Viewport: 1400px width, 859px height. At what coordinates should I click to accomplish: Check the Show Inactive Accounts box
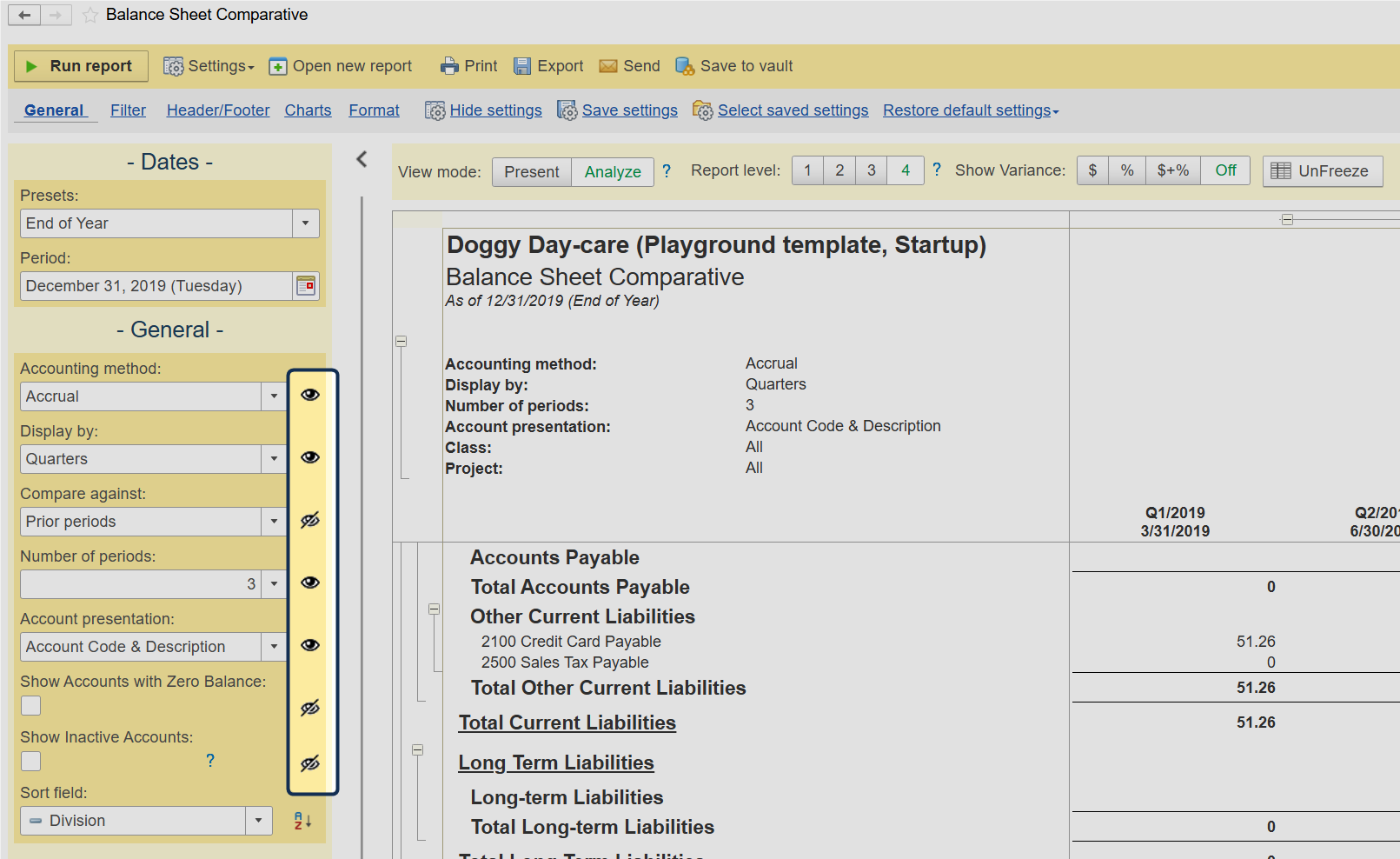click(31, 762)
